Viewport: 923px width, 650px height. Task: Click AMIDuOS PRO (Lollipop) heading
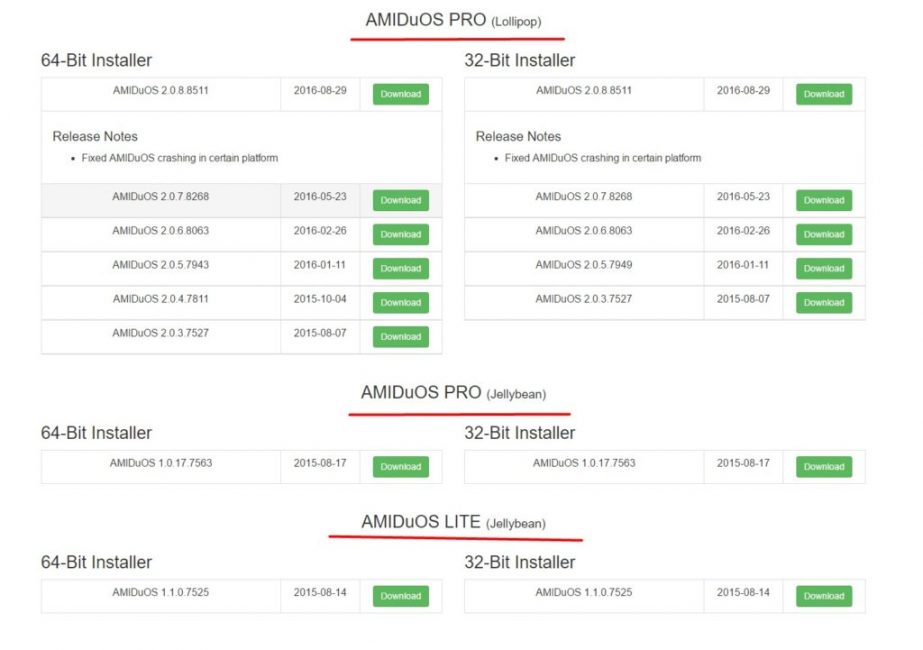coord(453,20)
